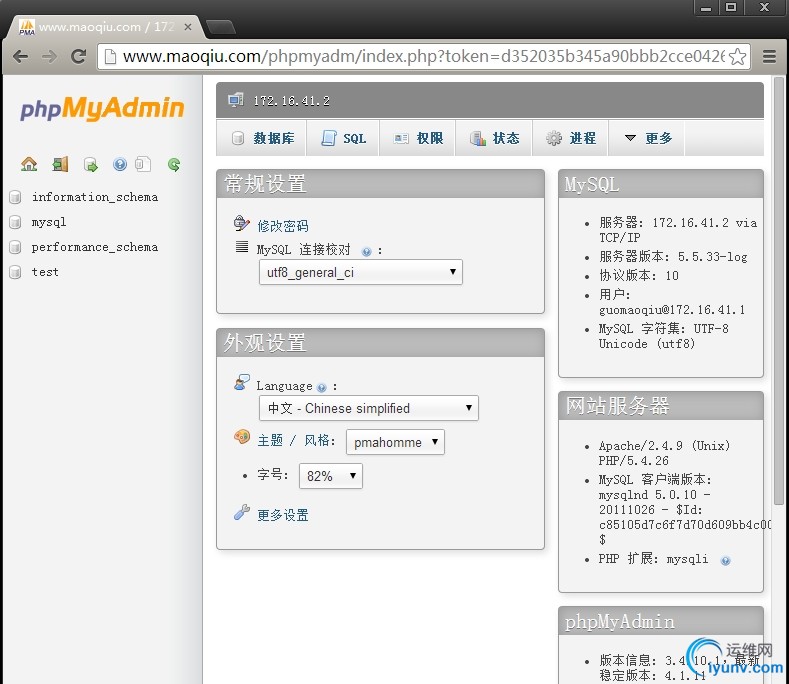Click the server icon next to 172.16.41.2
Image resolution: width=789 pixels, height=684 pixels.
(x=235, y=100)
